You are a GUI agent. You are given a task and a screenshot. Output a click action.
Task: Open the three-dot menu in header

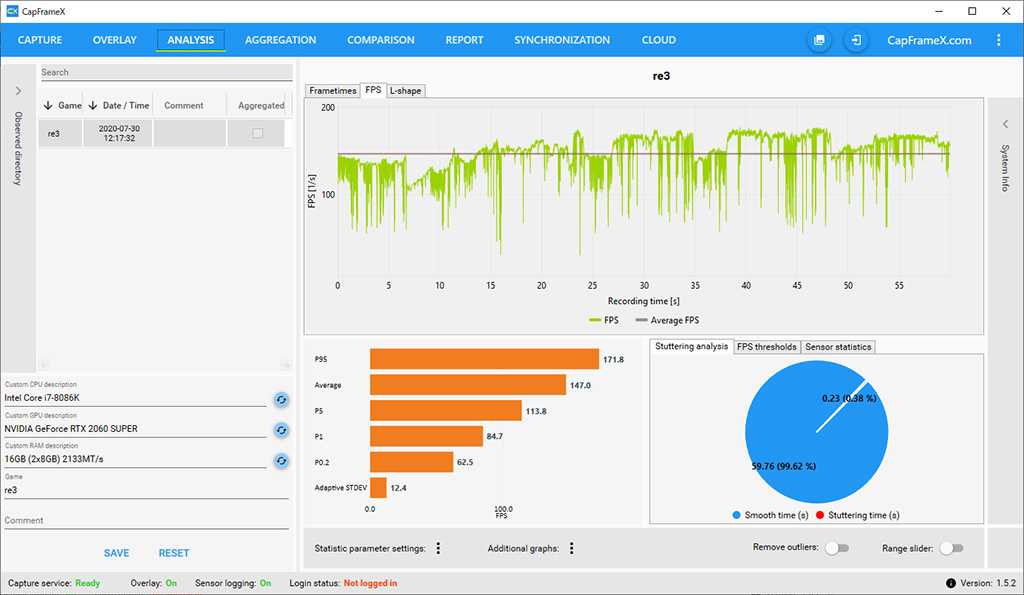(998, 40)
